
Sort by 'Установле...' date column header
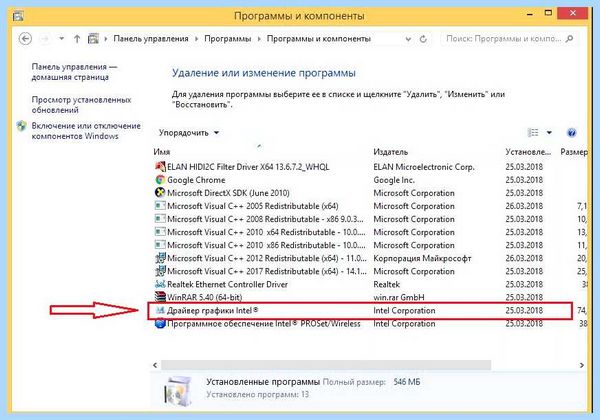coord(528,152)
